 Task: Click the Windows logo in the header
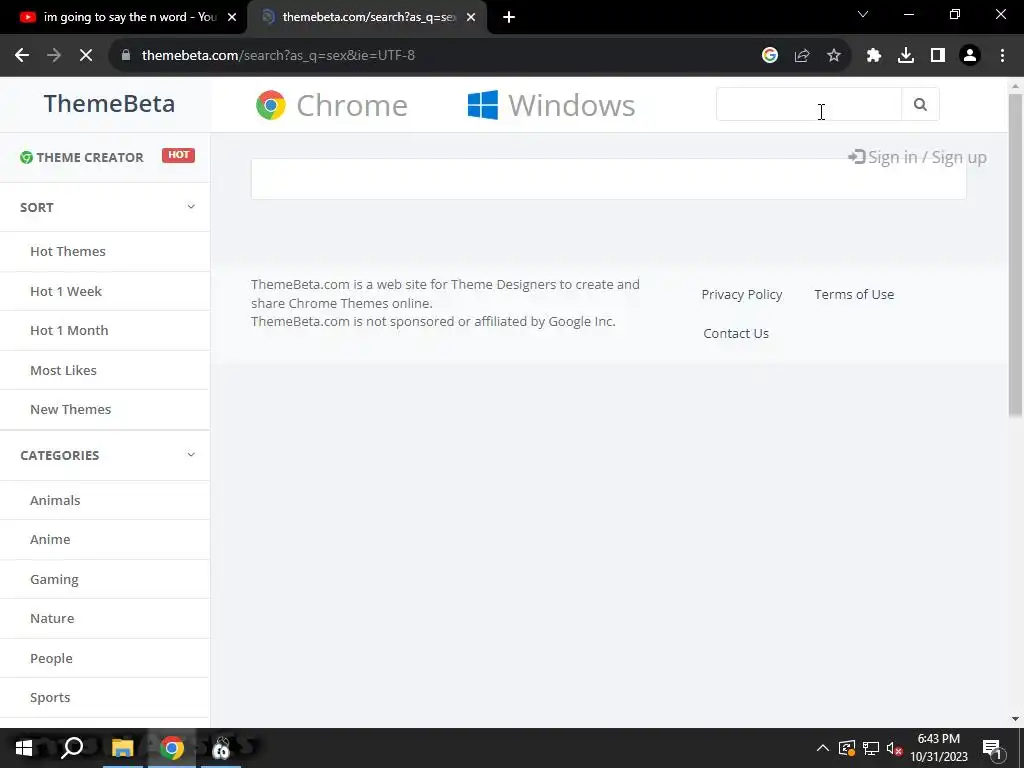[x=483, y=105]
